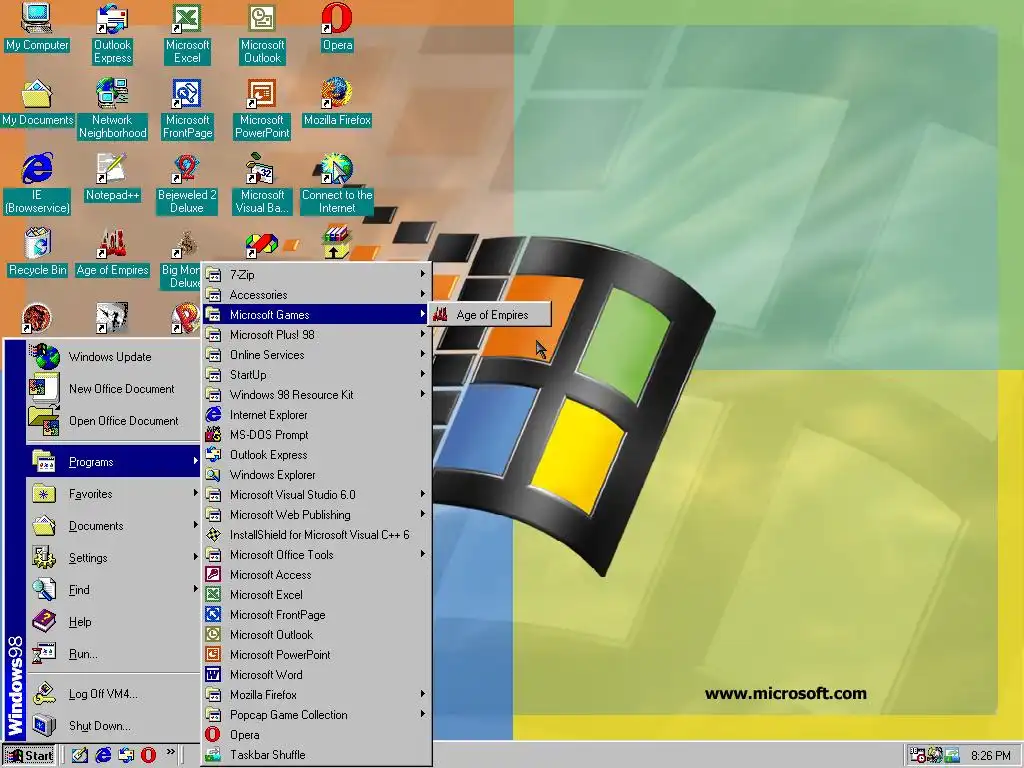Click the 8:26 PM system clock
1024x768 pixels.
click(991, 756)
